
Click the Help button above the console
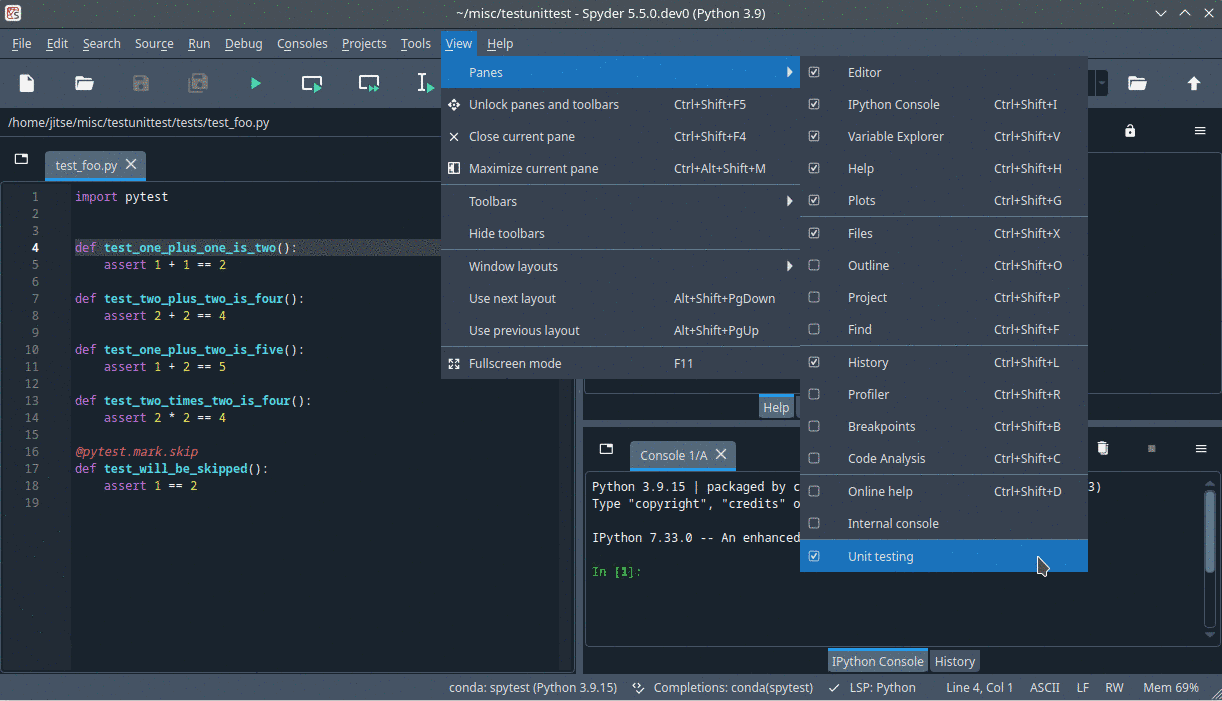point(776,406)
